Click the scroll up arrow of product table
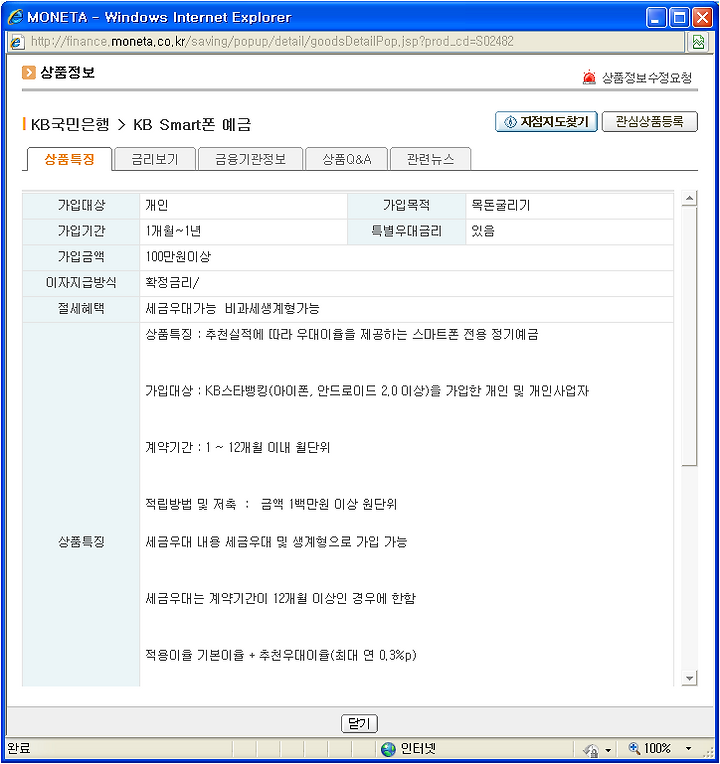The height and width of the screenshot is (764, 720). pos(689,198)
